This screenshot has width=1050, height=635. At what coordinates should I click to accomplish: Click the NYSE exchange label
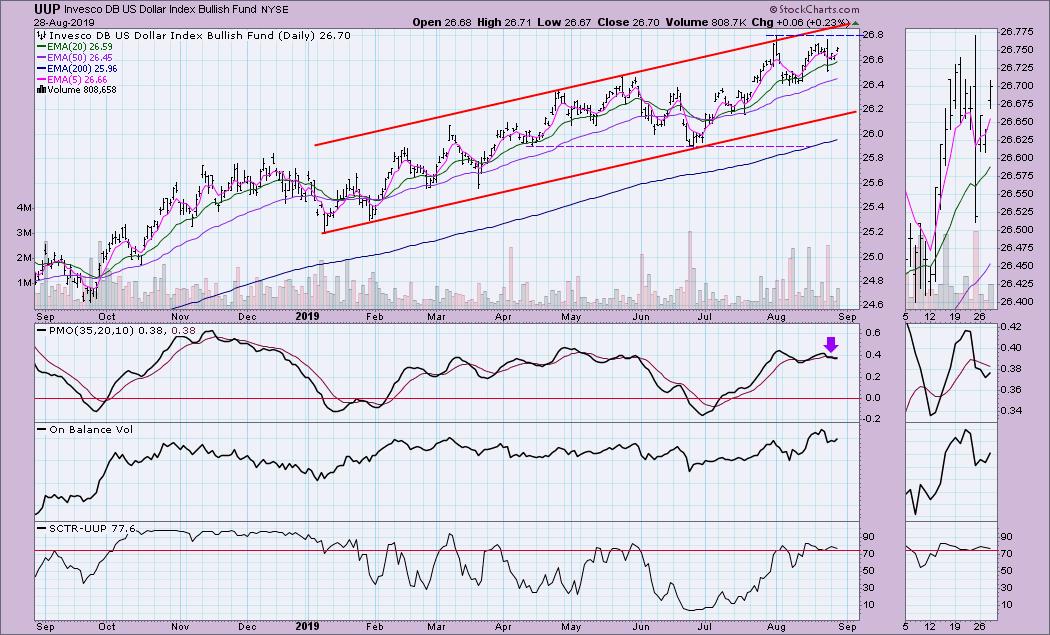pos(275,10)
